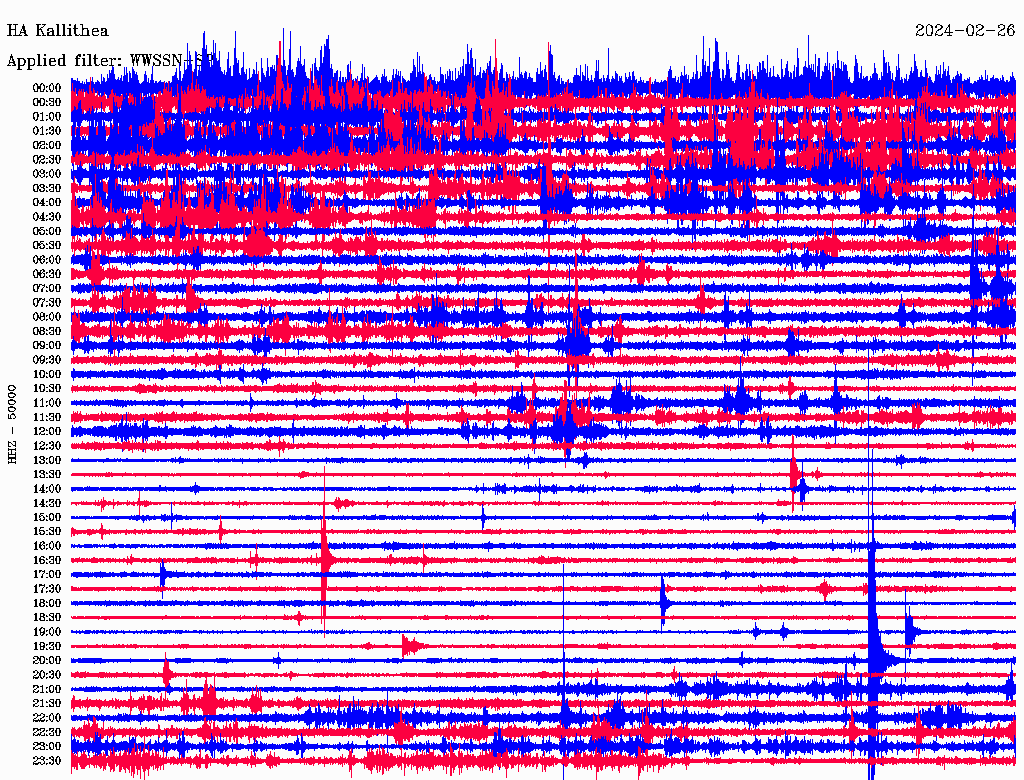The image size is (1024, 780).
Task: Select the 01:30 time label
Action: point(47,131)
